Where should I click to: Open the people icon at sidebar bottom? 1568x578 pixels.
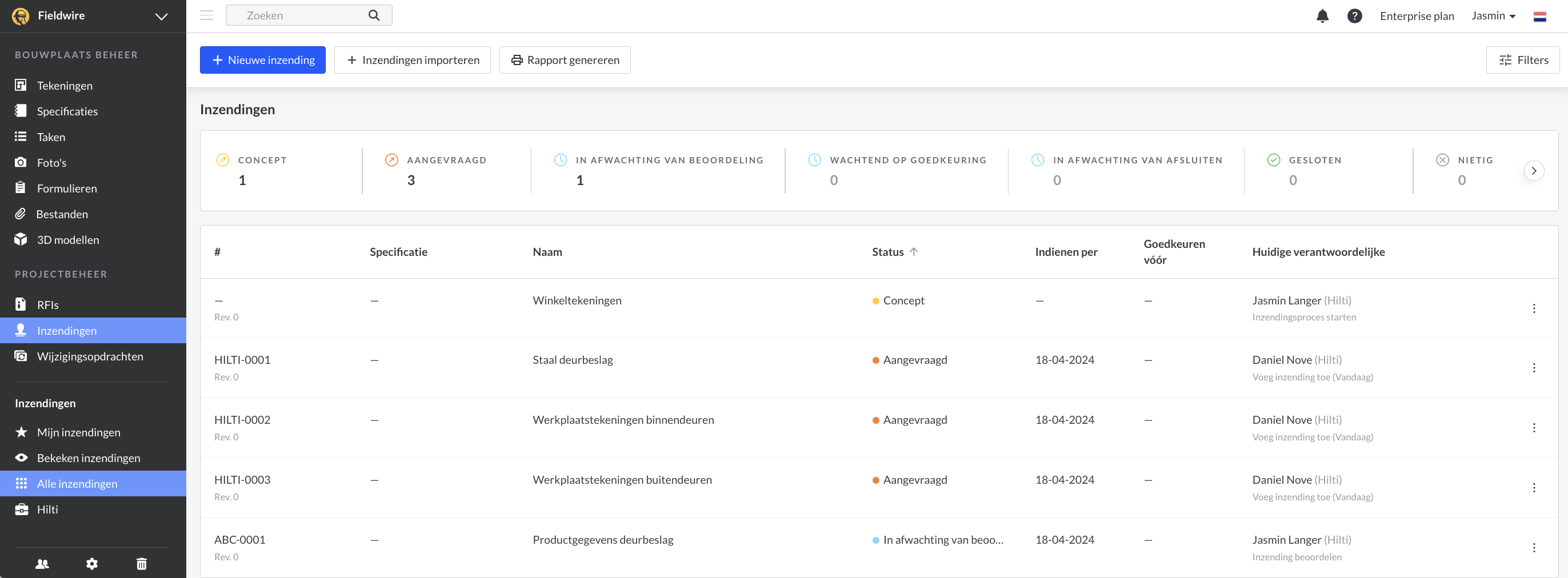pyautogui.click(x=42, y=563)
